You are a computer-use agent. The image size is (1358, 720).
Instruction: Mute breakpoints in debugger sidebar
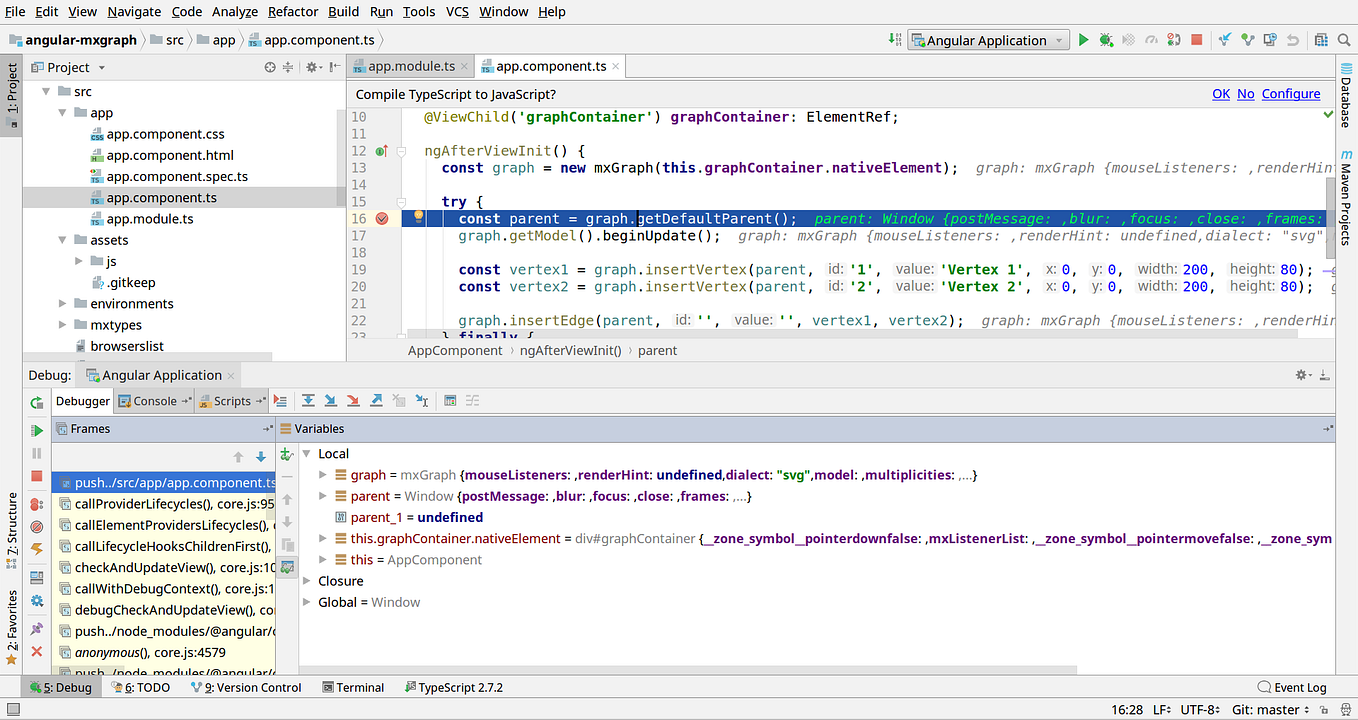point(37,526)
